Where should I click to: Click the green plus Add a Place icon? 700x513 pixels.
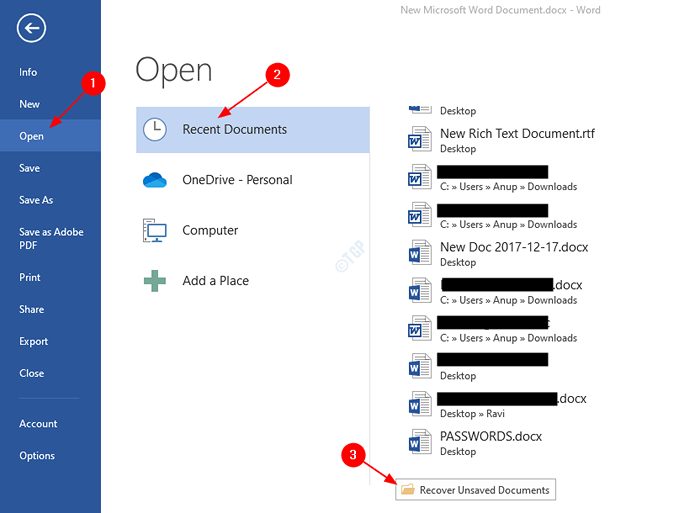(155, 281)
